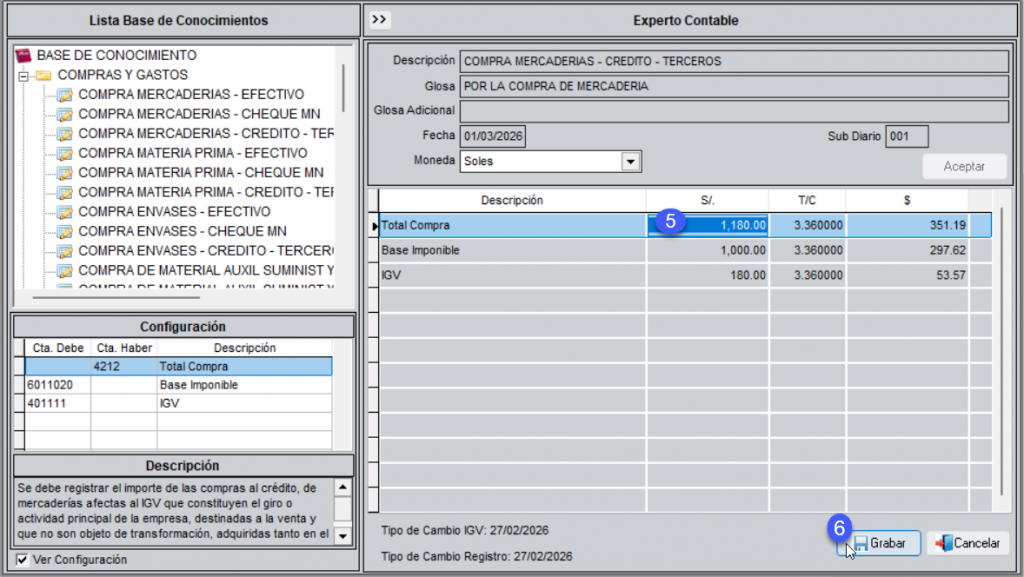Click the tree vertical scrollbar

(x=344, y=88)
